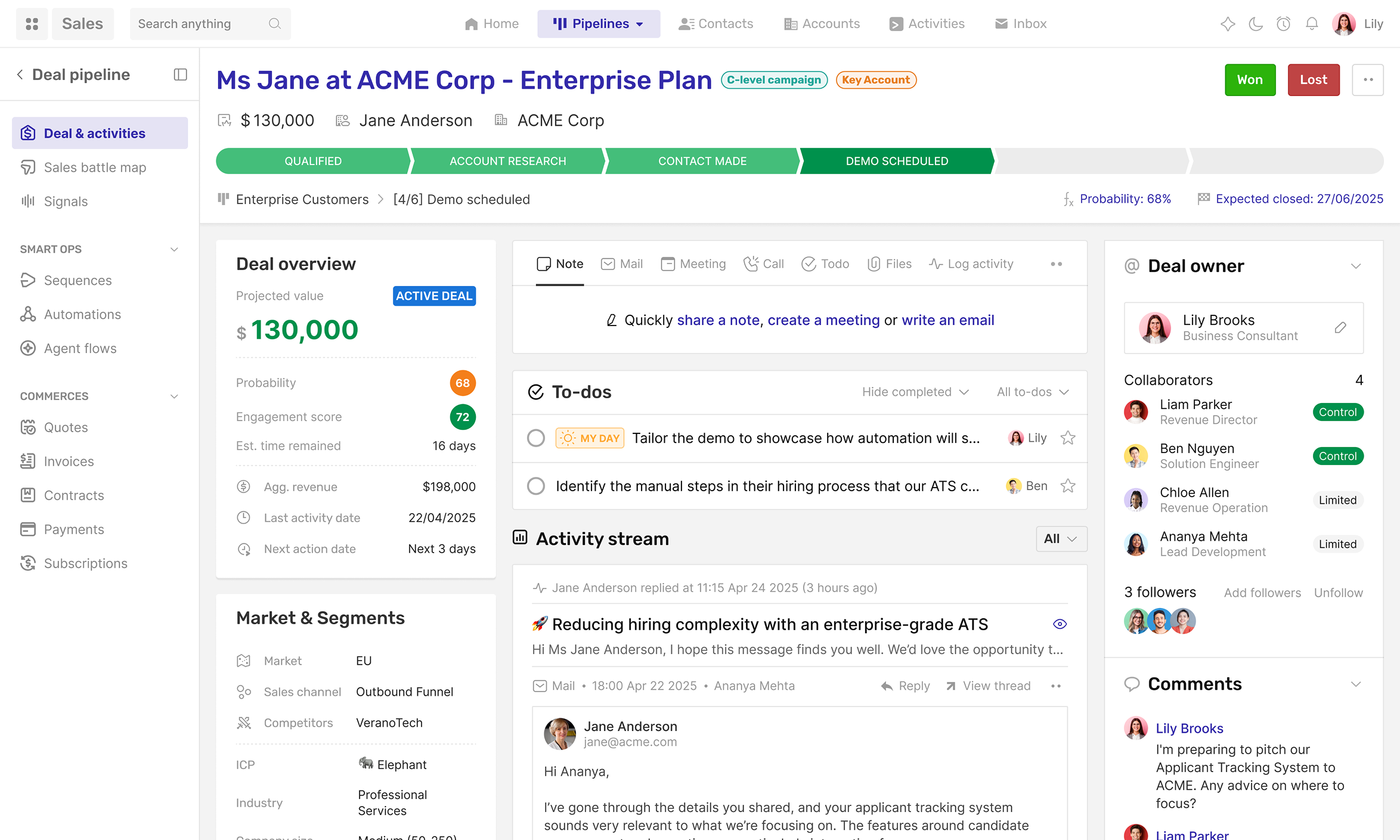
Task: Click the AI sparkle icon in header
Action: pyautogui.click(x=1228, y=24)
